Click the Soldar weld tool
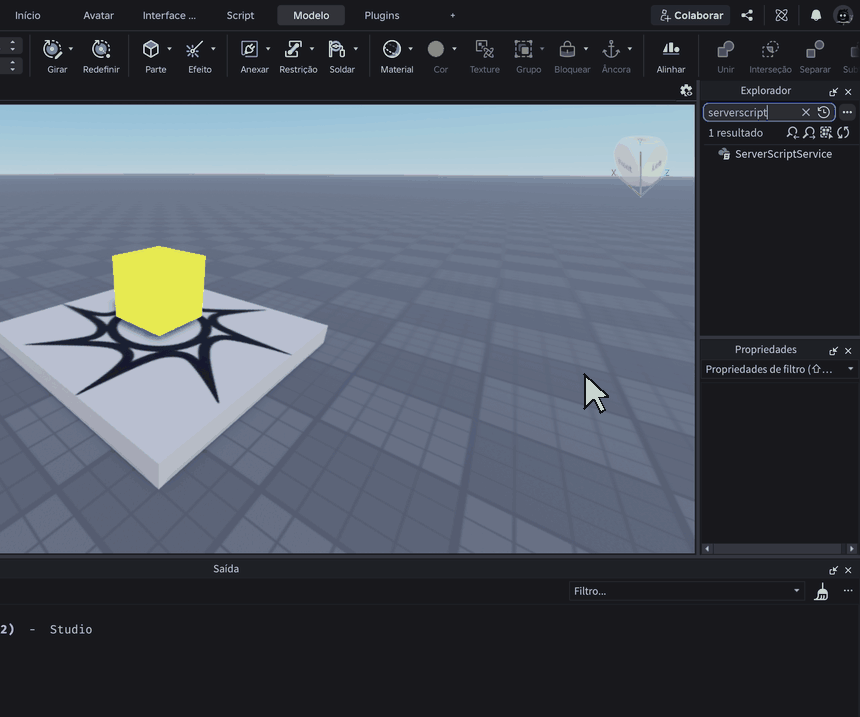Screen dimensions: 860x717 (337, 49)
